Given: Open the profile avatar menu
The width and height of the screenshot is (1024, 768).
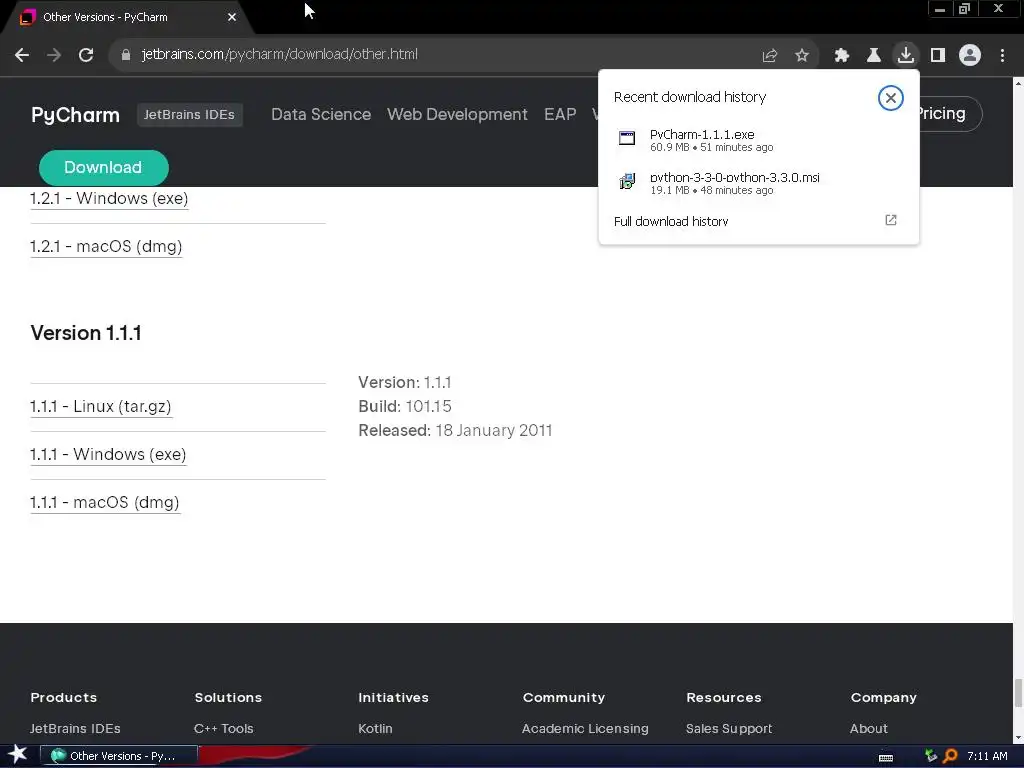Looking at the screenshot, I should click(x=970, y=55).
